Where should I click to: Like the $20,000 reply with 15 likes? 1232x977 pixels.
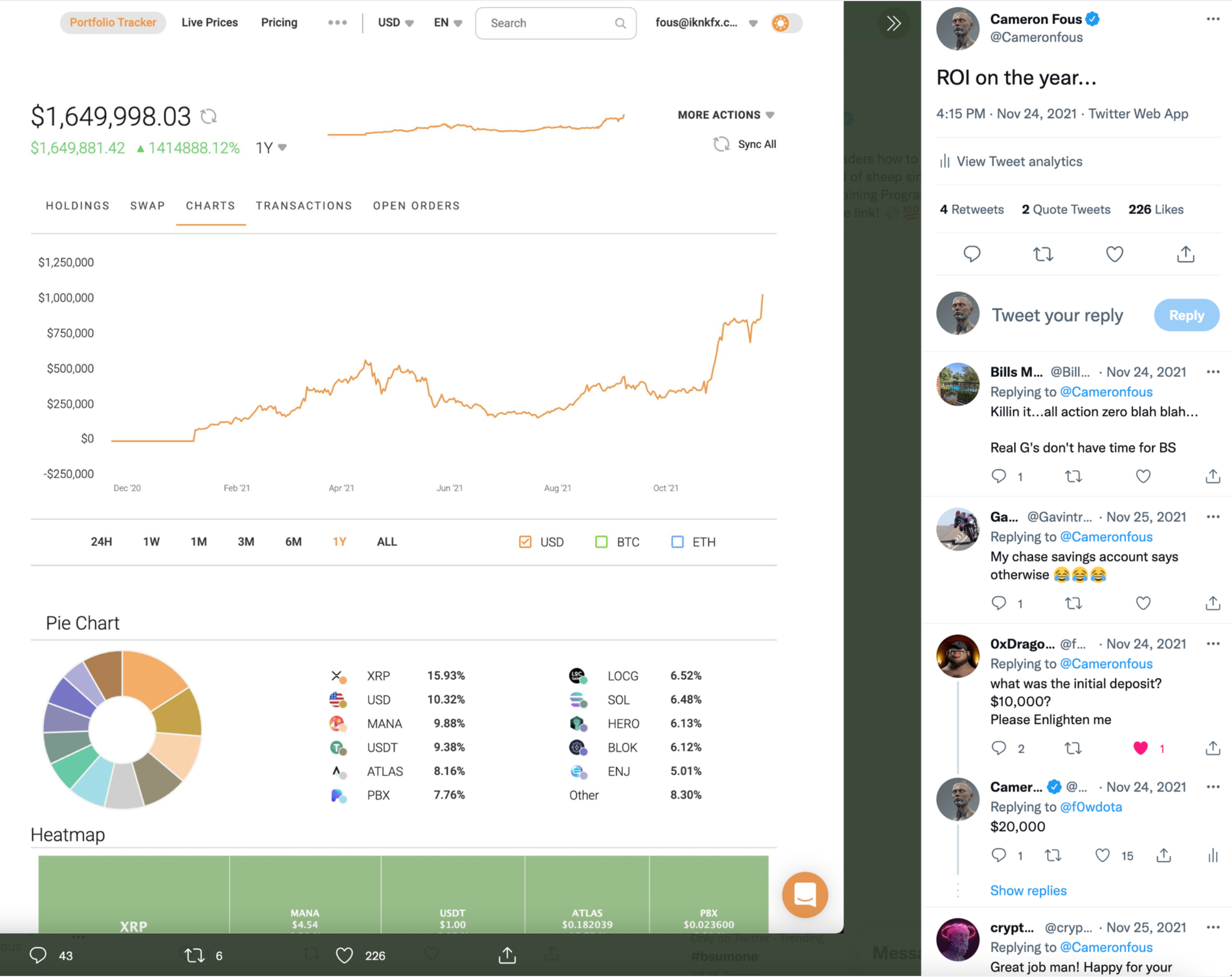coord(1102,855)
